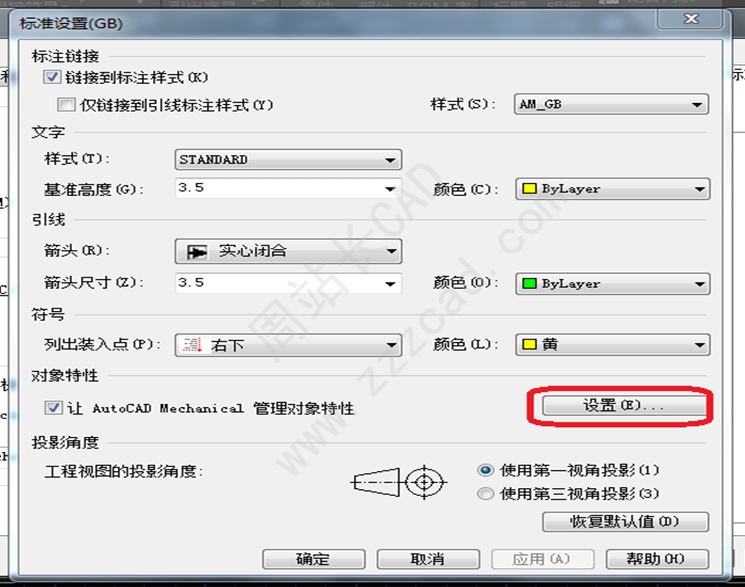Confirm with the 确定 button
The image size is (745, 587).
tap(314, 559)
